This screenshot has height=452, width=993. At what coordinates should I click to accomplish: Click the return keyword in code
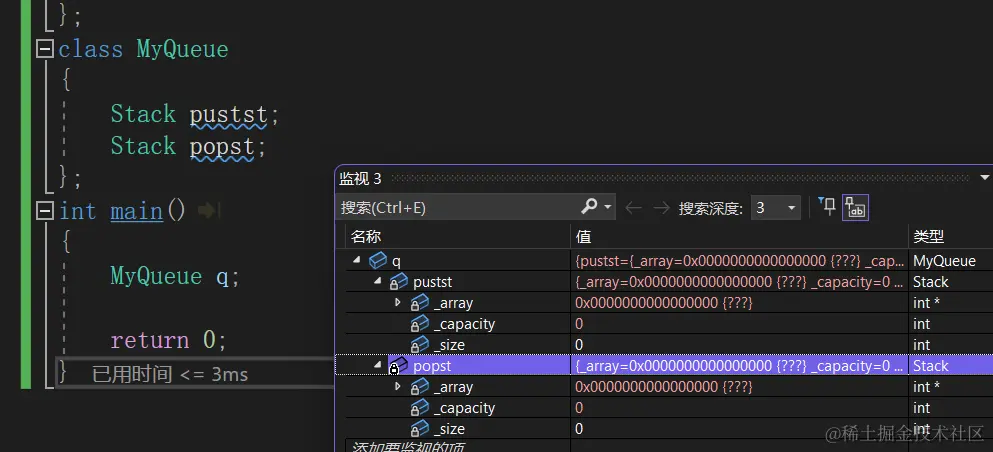point(149,341)
